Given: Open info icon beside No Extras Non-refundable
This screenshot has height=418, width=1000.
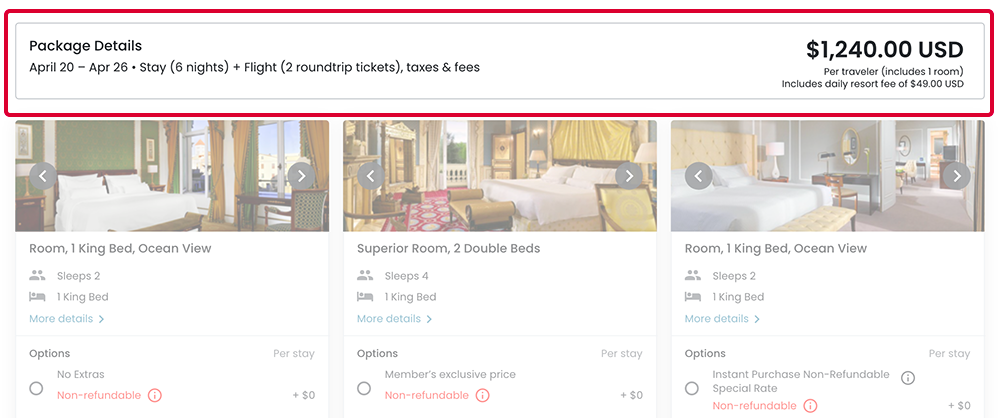Looking at the screenshot, I should tap(155, 396).
